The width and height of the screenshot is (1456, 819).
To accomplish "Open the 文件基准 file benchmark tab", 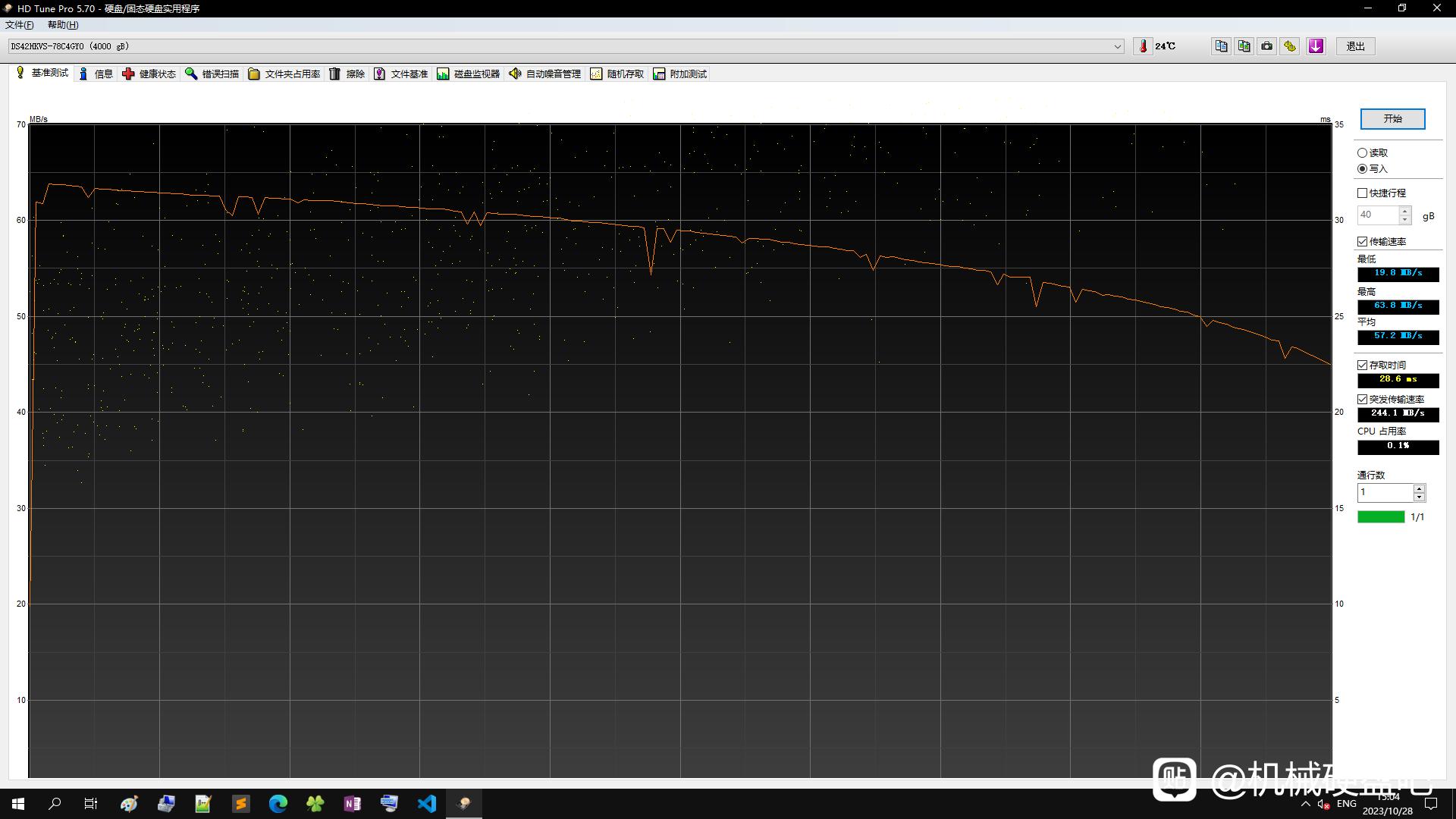I will 401,74.
